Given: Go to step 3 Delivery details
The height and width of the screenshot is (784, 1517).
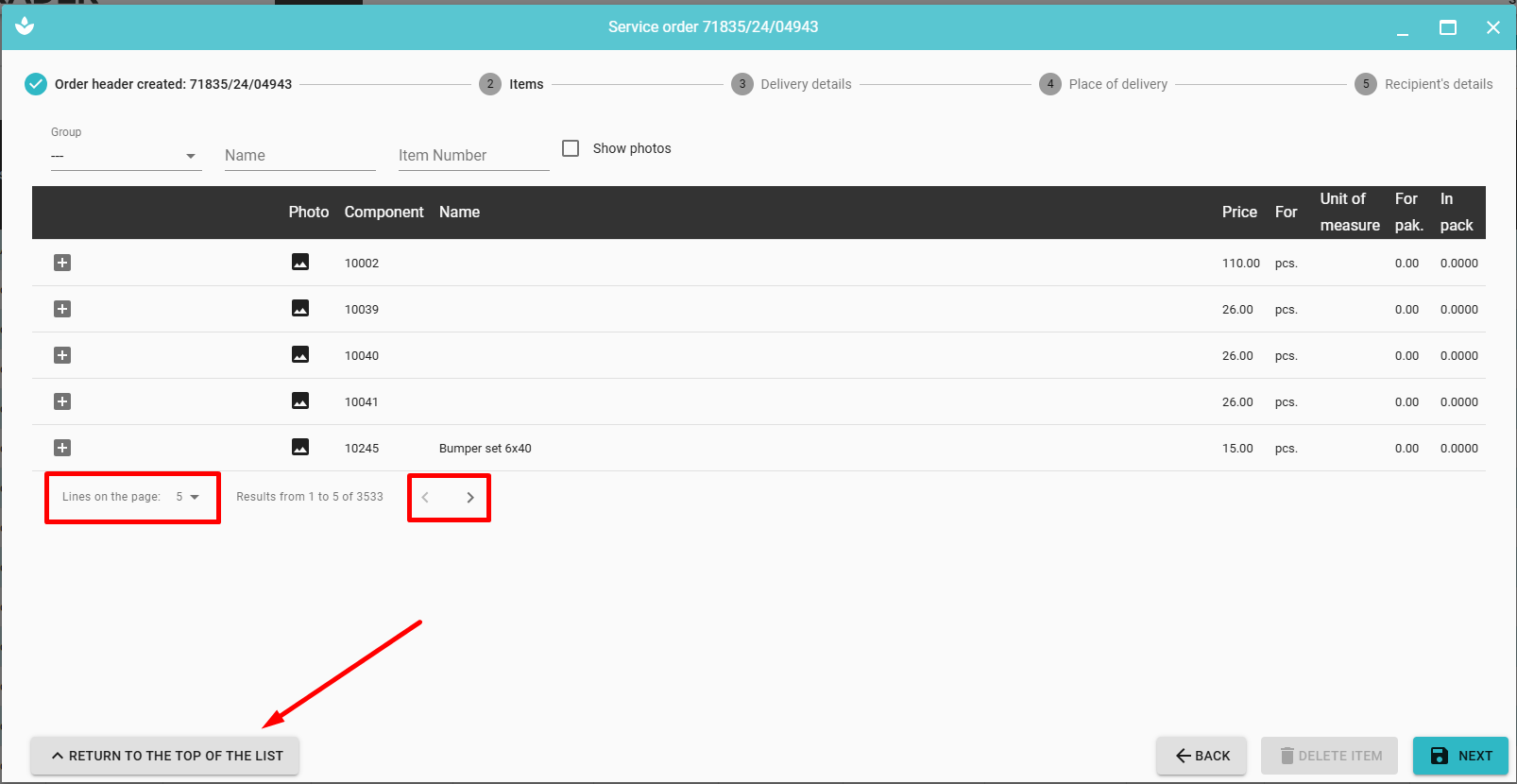Looking at the screenshot, I should coord(792,84).
